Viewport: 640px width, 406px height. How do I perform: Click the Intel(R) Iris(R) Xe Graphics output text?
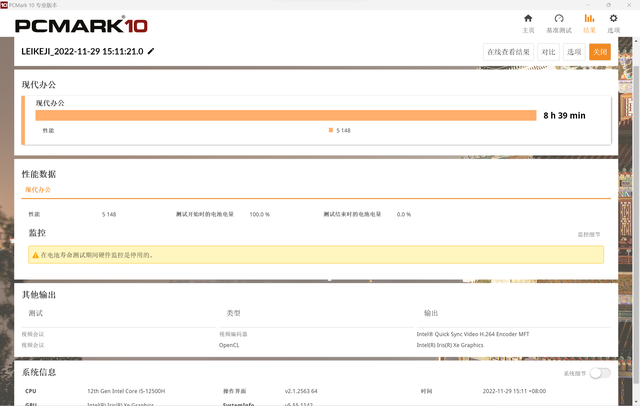[x=450, y=345]
